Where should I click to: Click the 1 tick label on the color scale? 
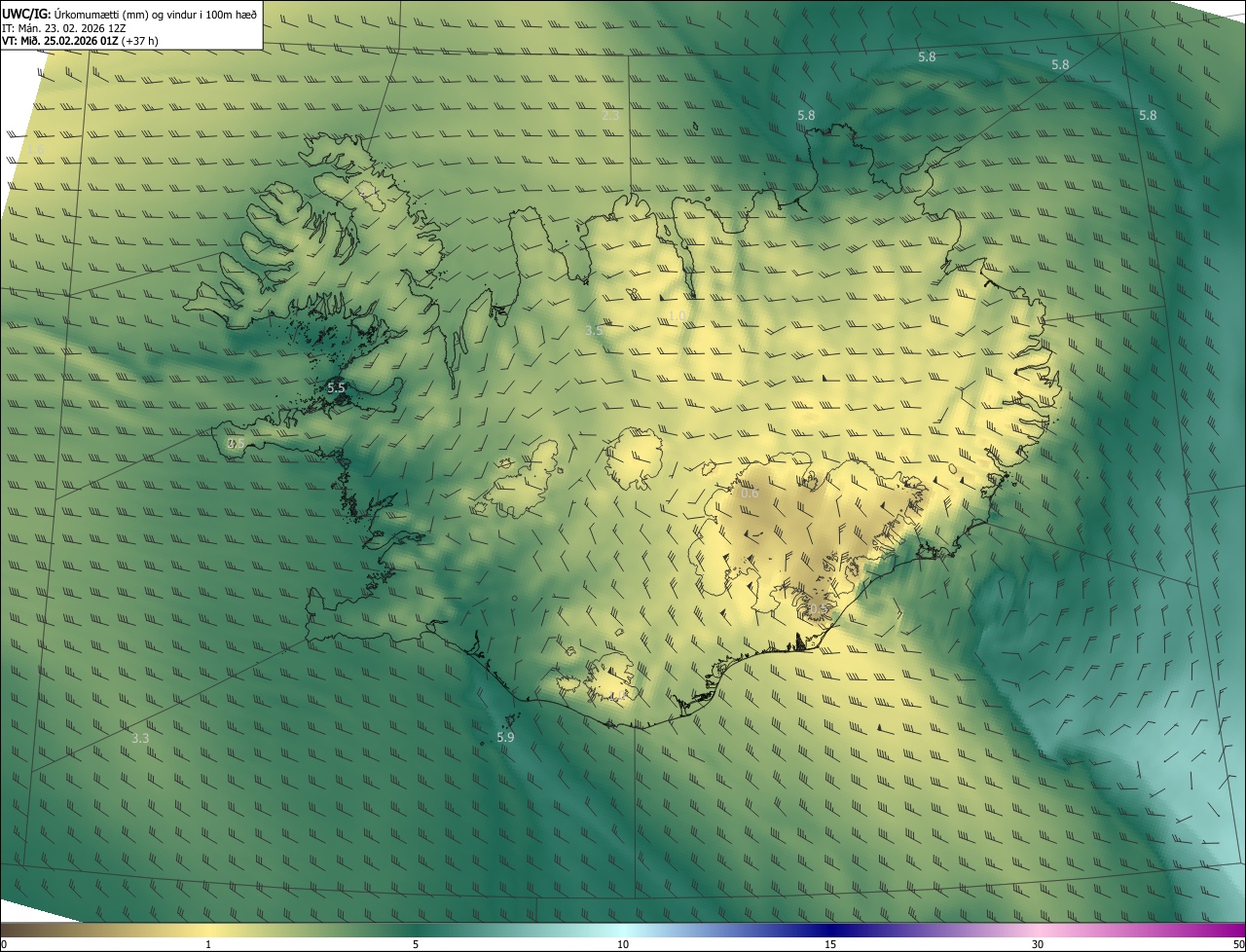click(208, 945)
